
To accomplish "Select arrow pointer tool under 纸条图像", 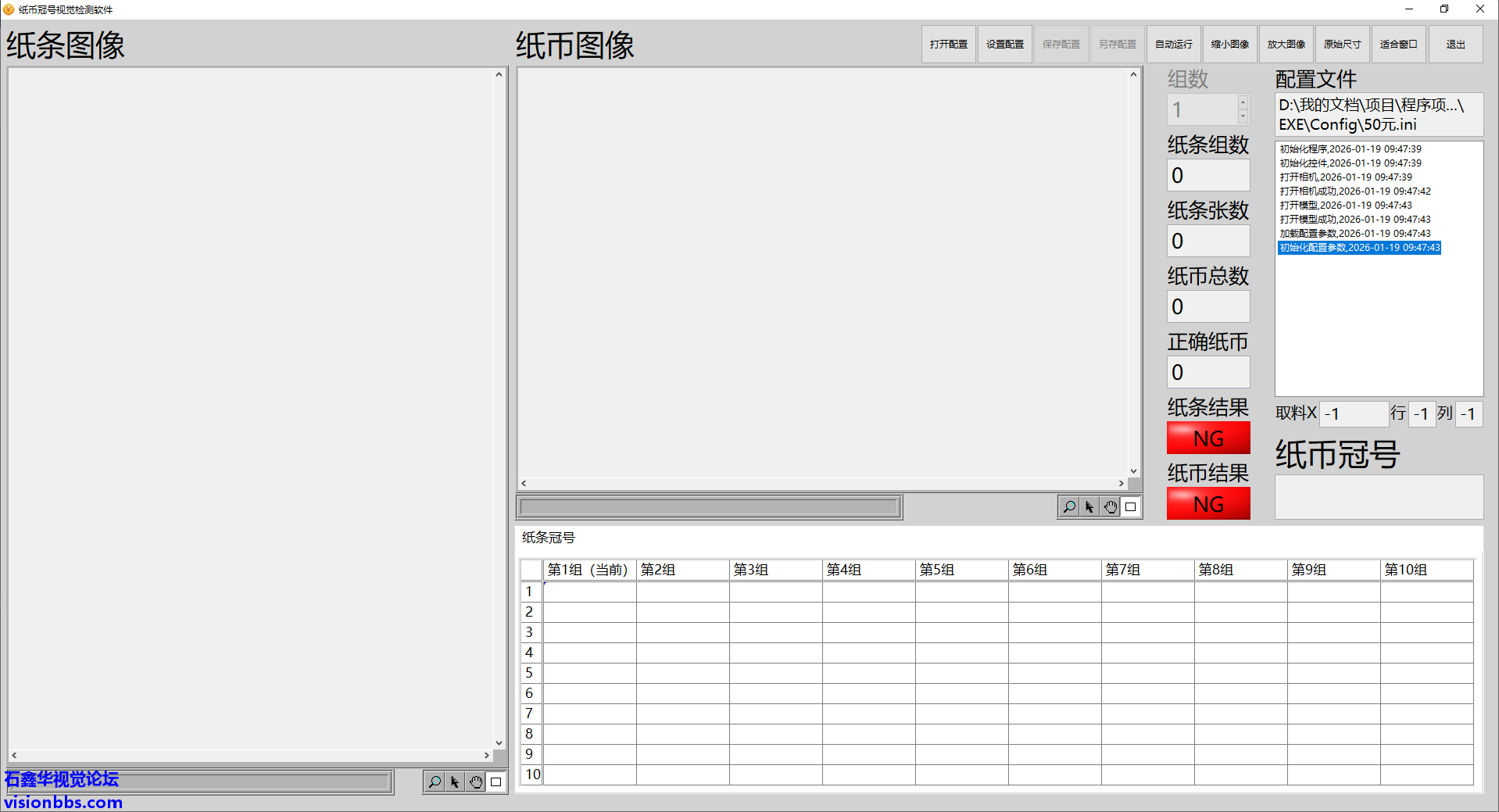I will coord(455,782).
